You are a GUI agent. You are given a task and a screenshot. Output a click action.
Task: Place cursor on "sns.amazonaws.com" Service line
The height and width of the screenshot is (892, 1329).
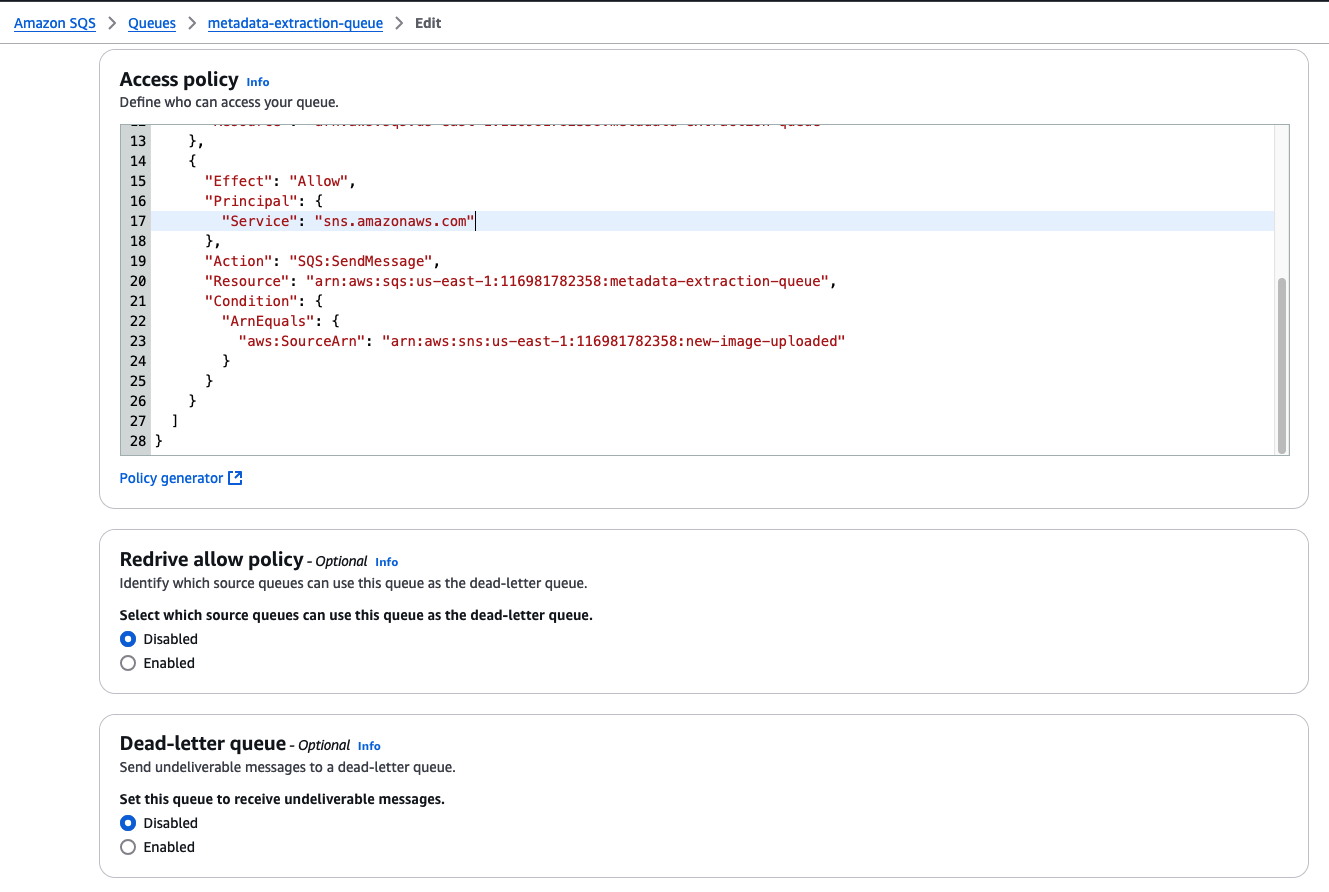pyautogui.click(x=712, y=221)
